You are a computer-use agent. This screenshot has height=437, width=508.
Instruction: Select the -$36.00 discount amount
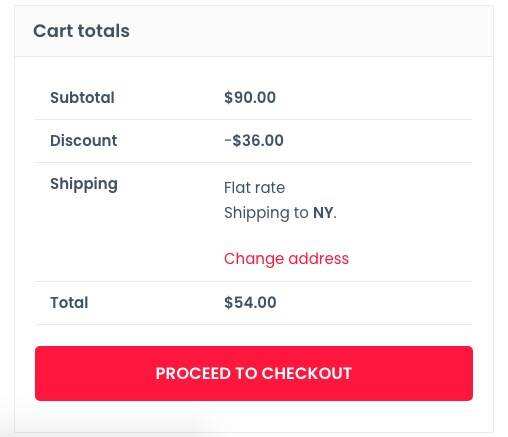(254, 140)
